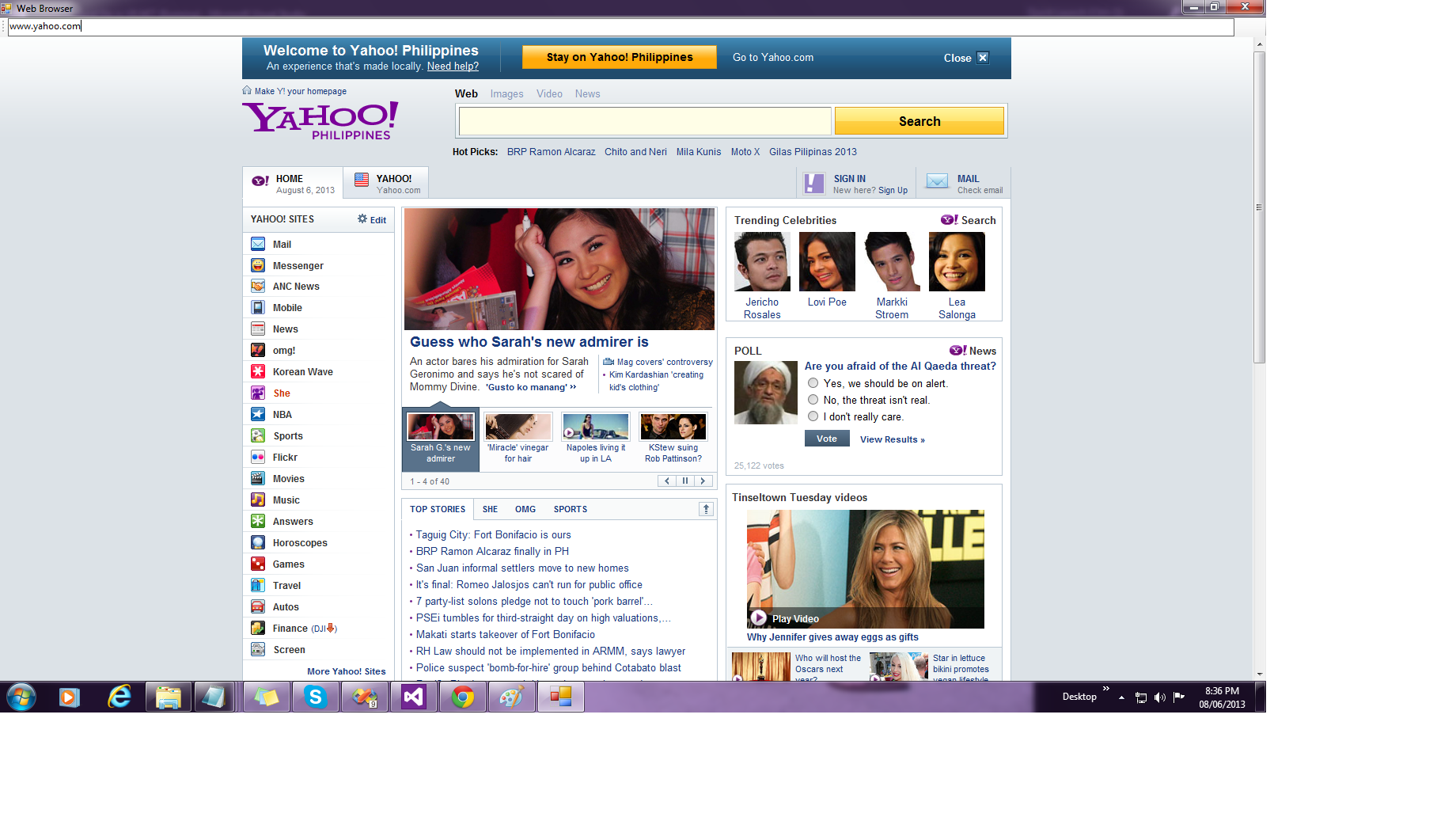Open the Mail icon in Yahoo Sites
This screenshot has height=817, width=1456.
pos(258,244)
